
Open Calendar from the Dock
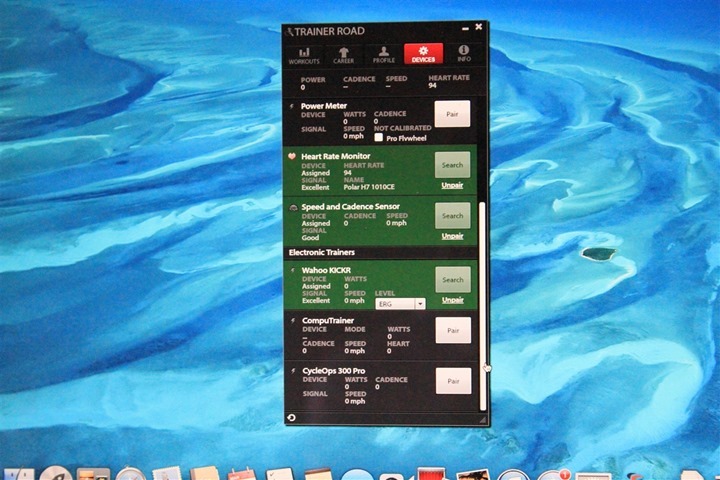[x=242, y=474]
